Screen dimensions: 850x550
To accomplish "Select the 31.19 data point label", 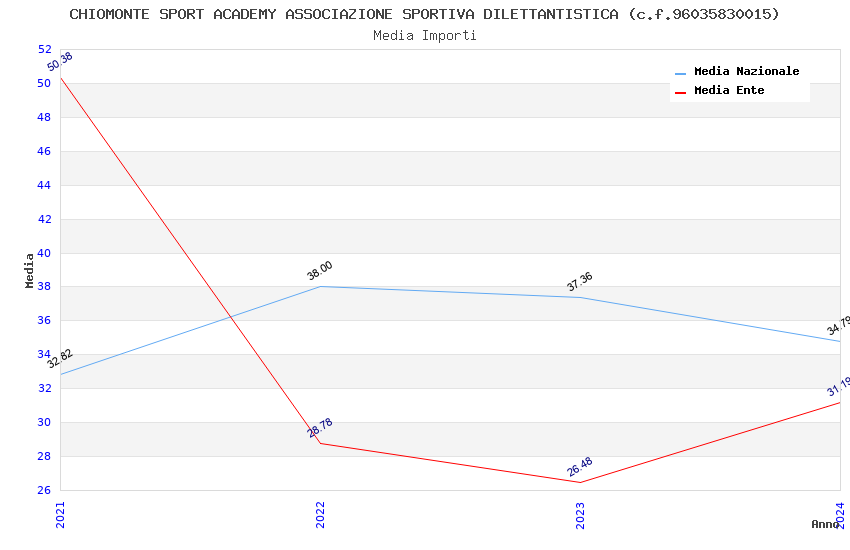I will (838, 387).
